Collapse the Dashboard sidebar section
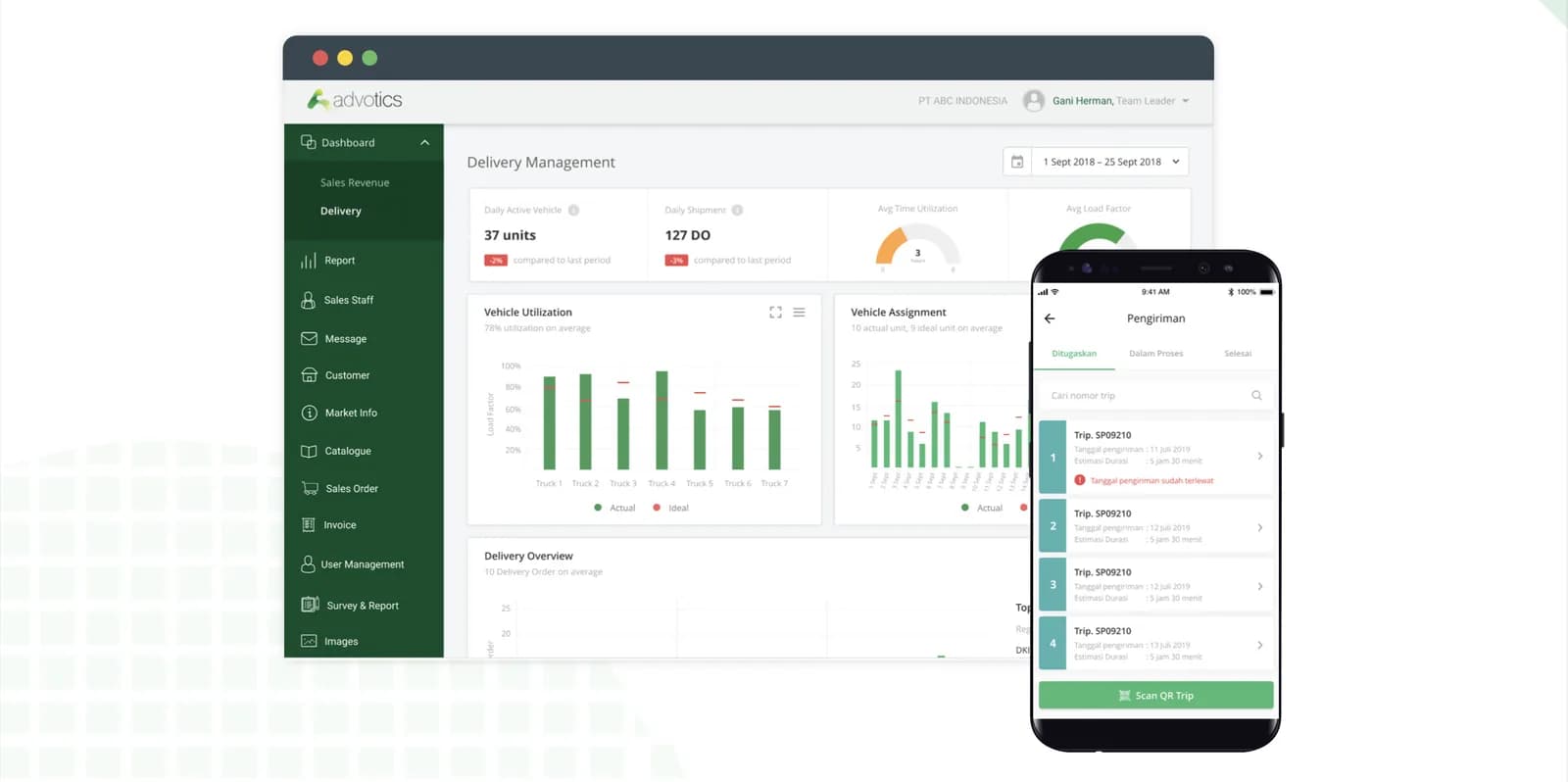This screenshot has width=1568, height=782. point(424,143)
